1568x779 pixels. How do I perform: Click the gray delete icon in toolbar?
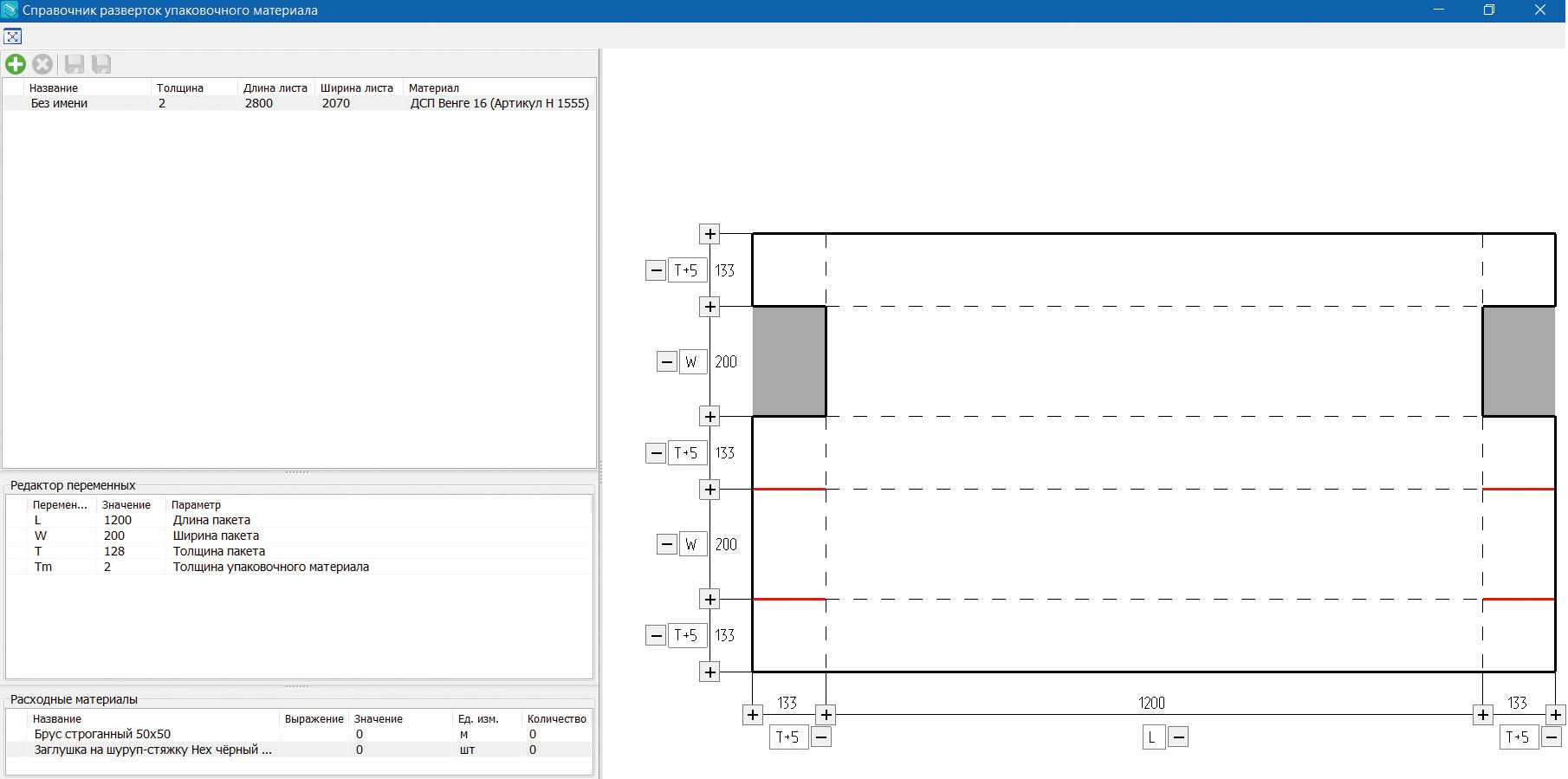[x=42, y=64]
